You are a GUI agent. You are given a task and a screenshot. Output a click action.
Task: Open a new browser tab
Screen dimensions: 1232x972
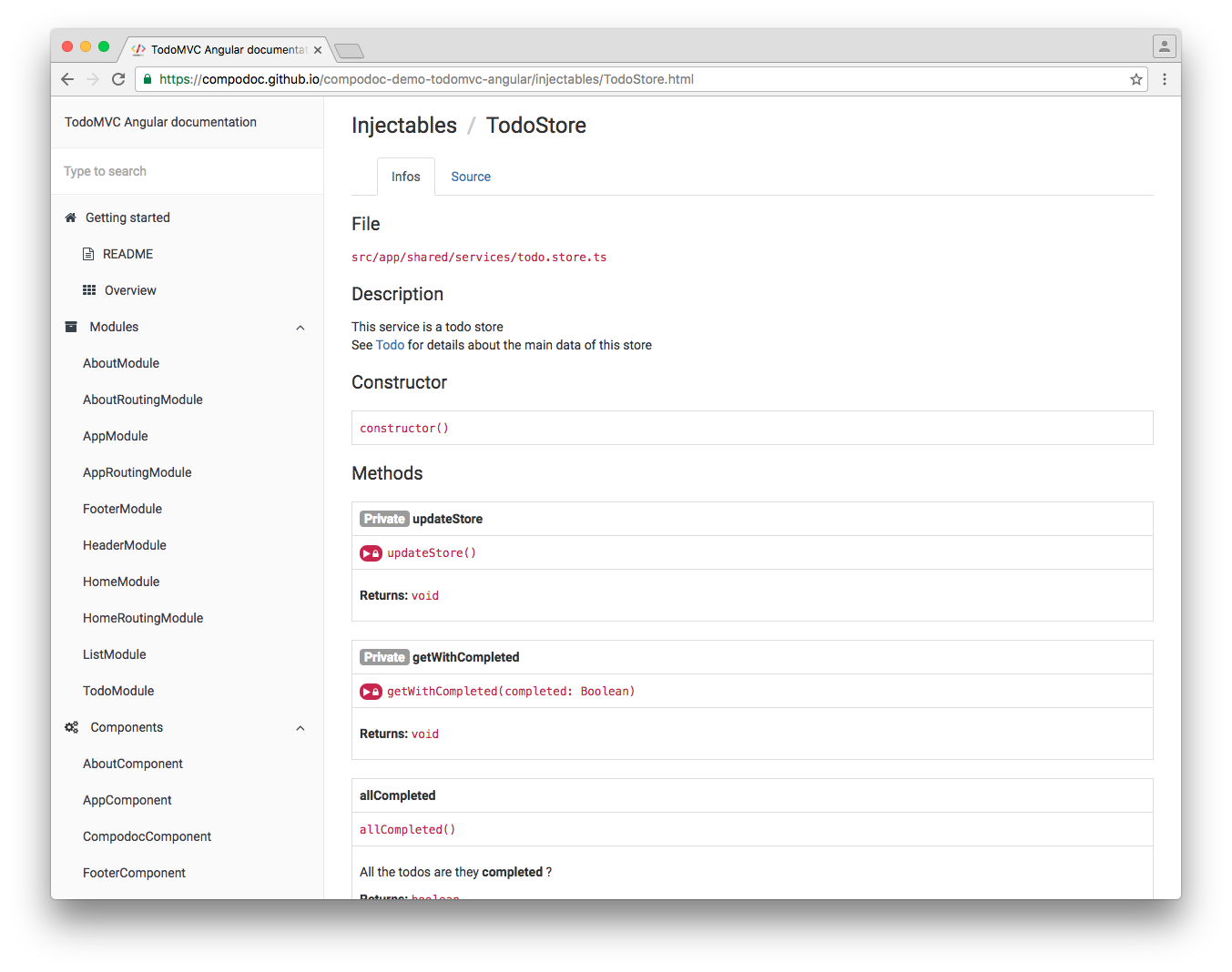click(x=349, y=51)
